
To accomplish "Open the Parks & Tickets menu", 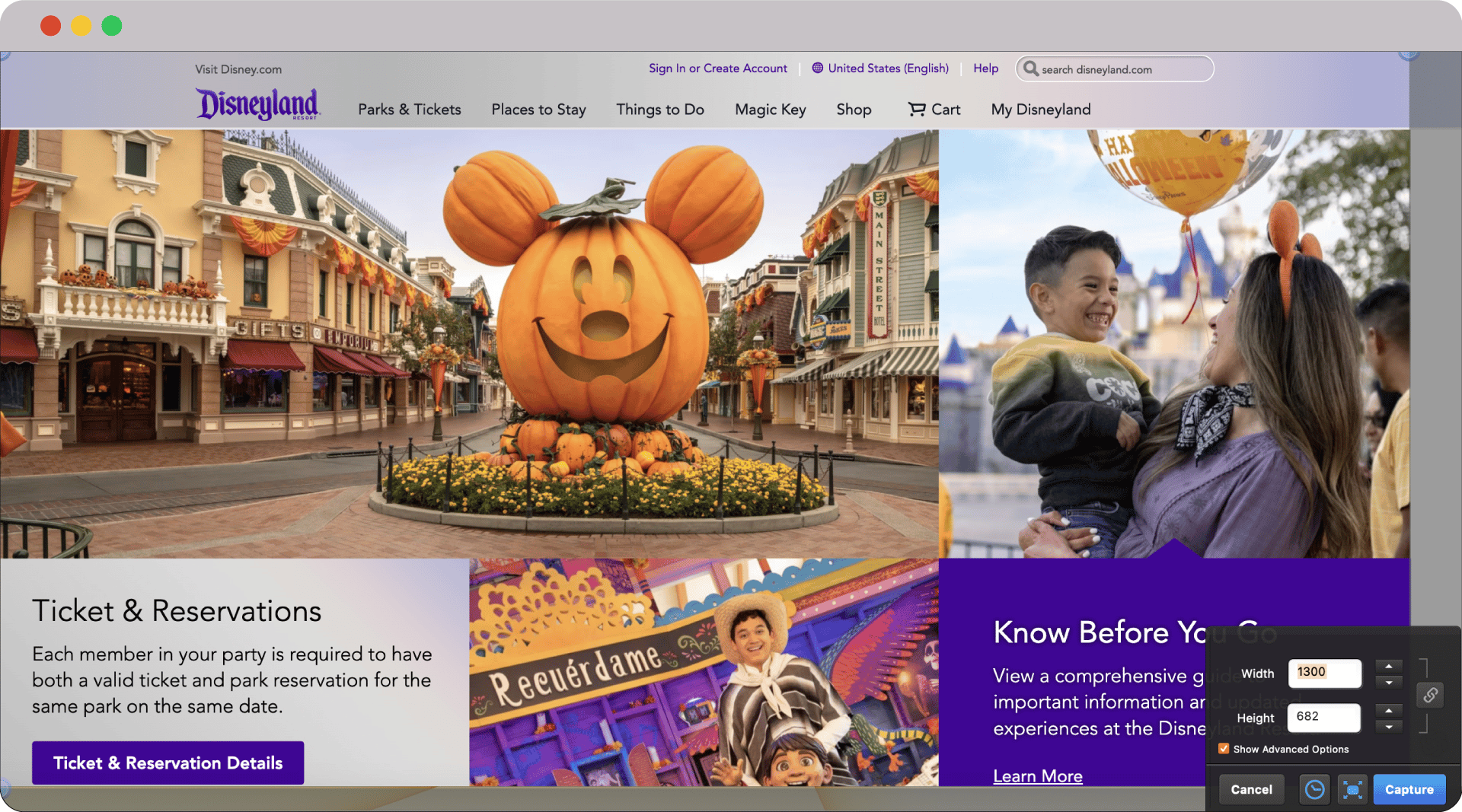I will [x=410, y=110].
